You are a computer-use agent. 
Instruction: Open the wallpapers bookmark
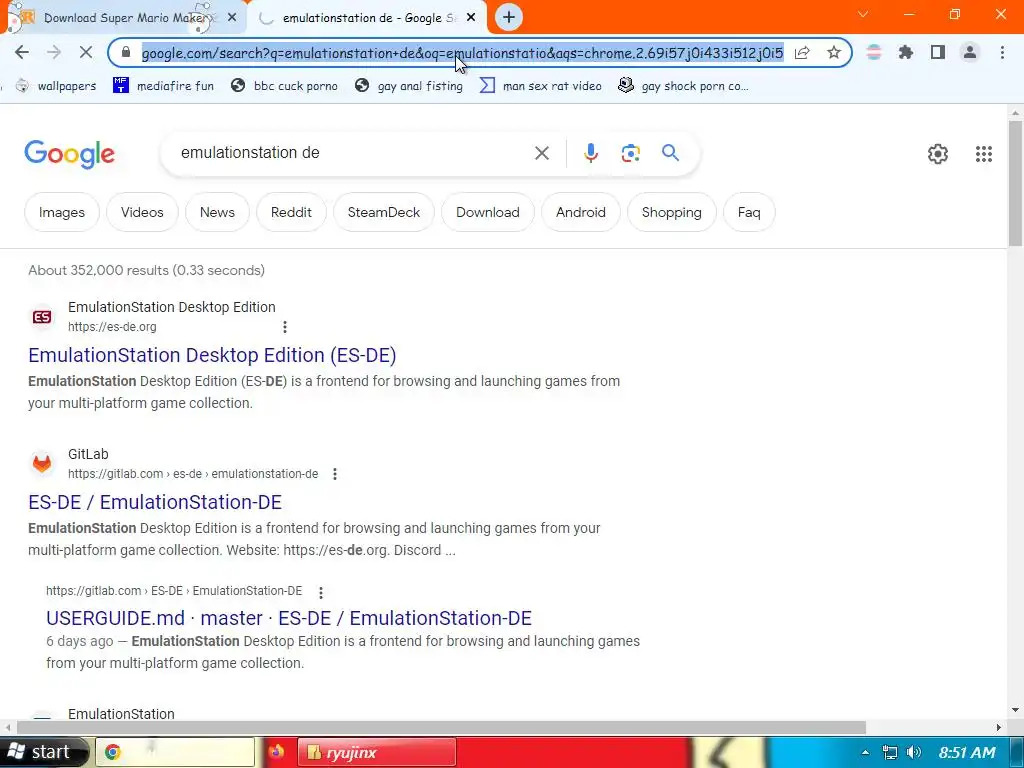(56, 86)
